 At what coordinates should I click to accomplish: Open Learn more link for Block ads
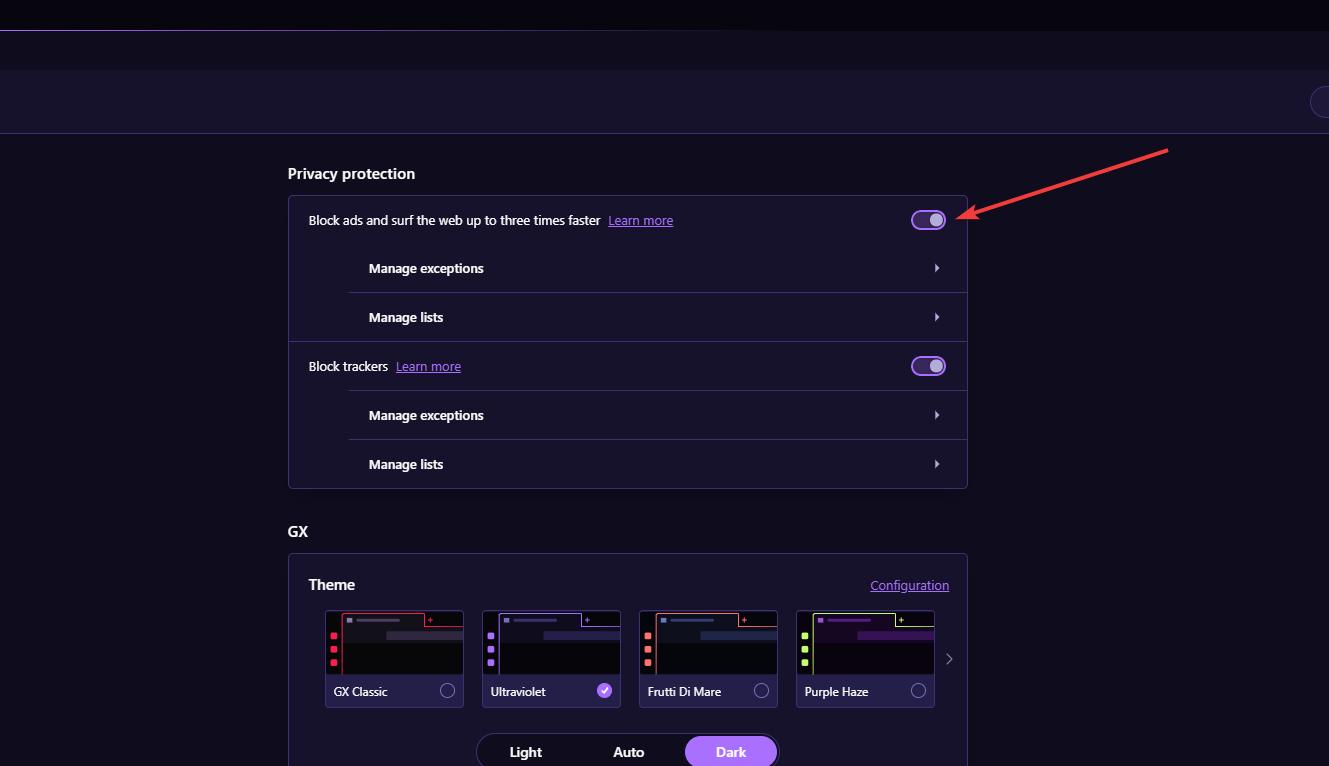tap(640, 221)
